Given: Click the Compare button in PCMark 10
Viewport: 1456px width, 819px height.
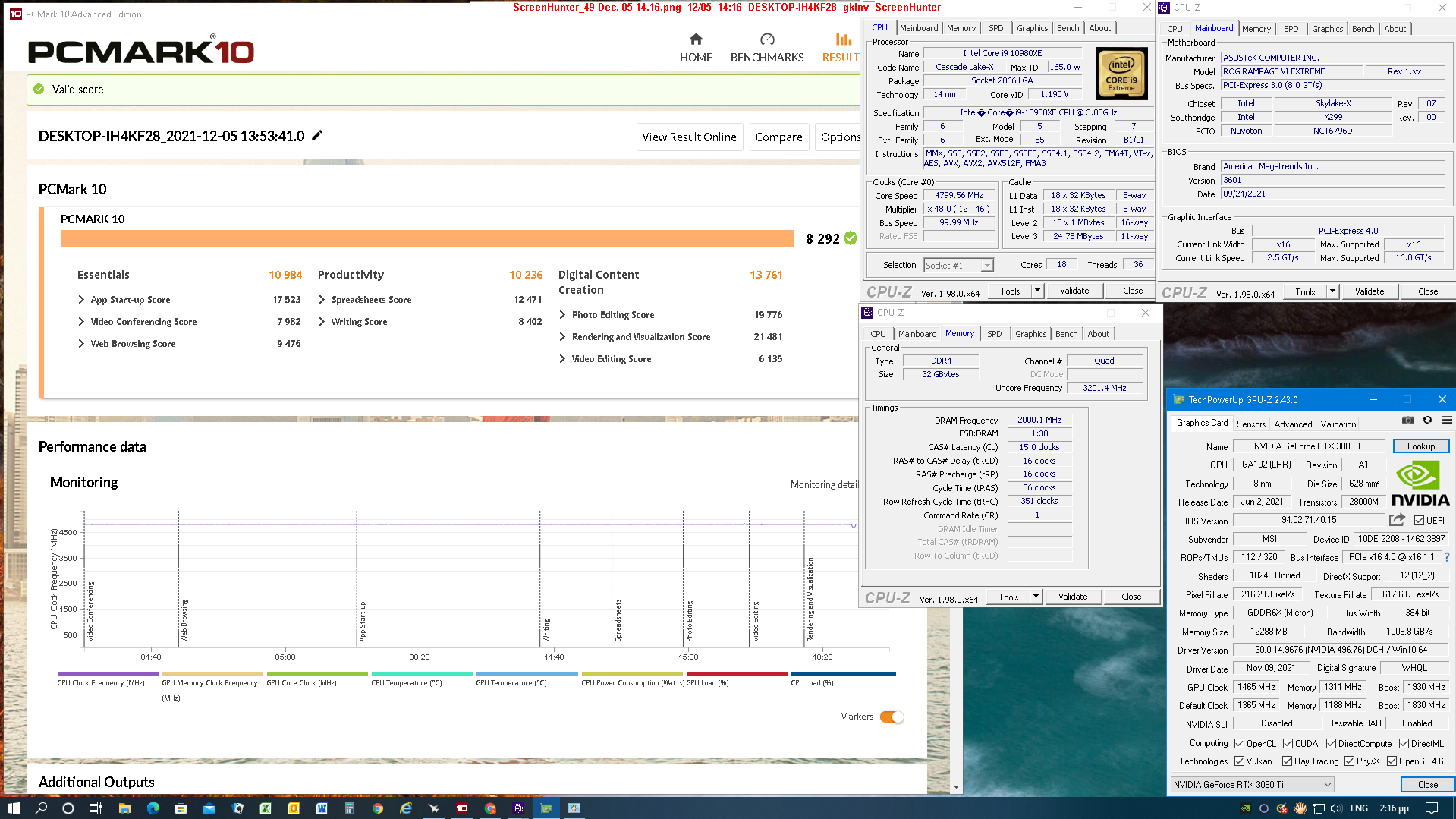Looking at the screenshot, I should click(778, 137).
